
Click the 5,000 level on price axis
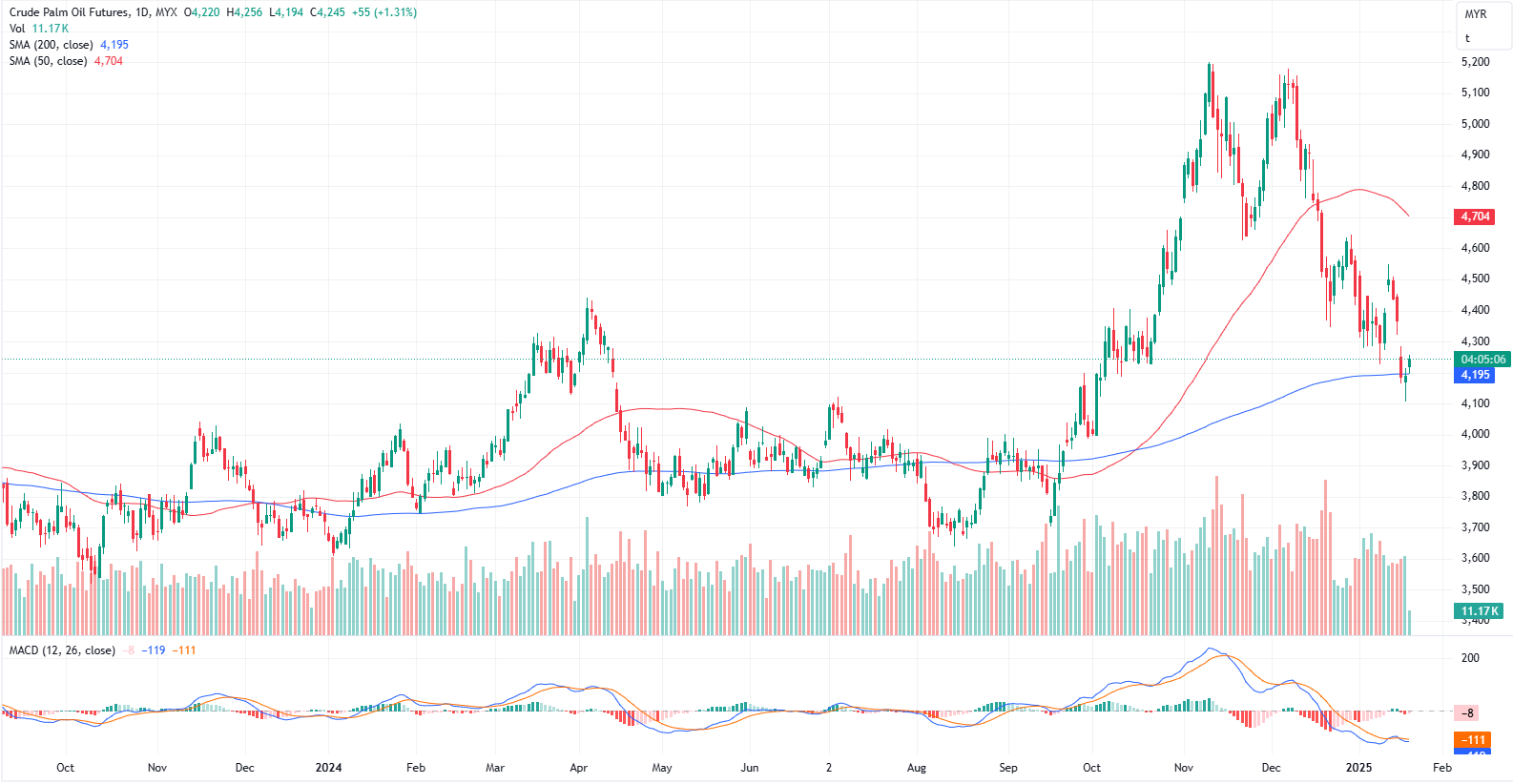[x=1475, y=124]
